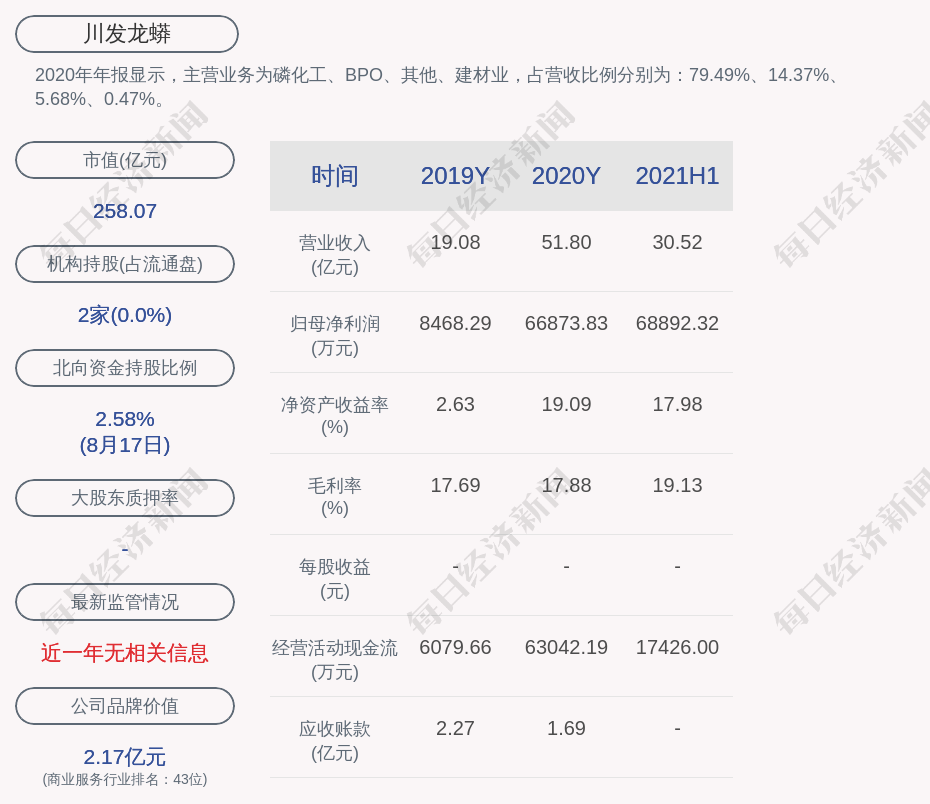Click northbound holding value 2.58%
This screenshot has width=930, height=804.
(125, 419)
